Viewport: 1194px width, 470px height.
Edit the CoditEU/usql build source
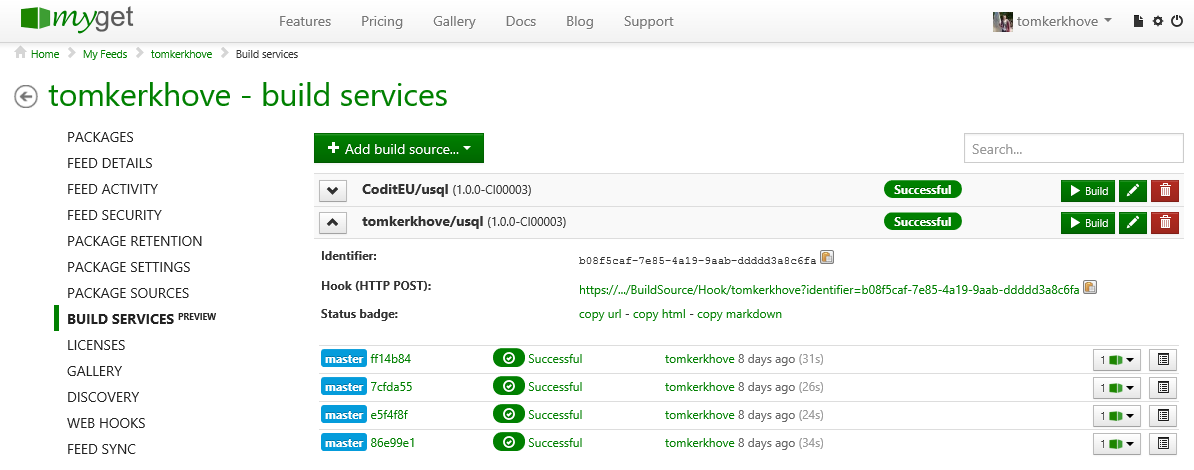coord(1132,190)
